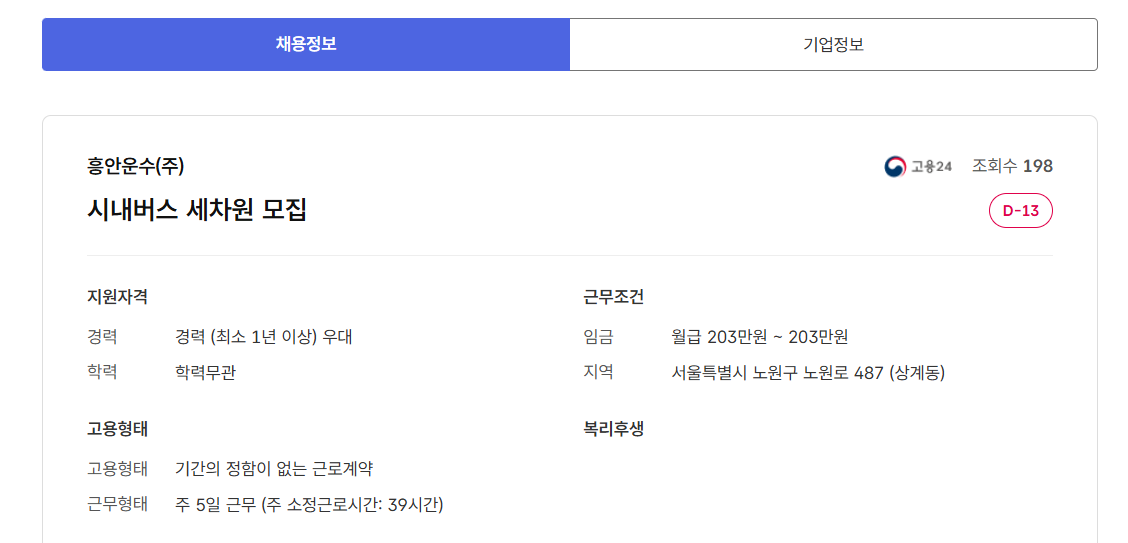Click the job title 시내버스 세차원 모집
The image size is (1128, 543).
[x=197, y=210]
